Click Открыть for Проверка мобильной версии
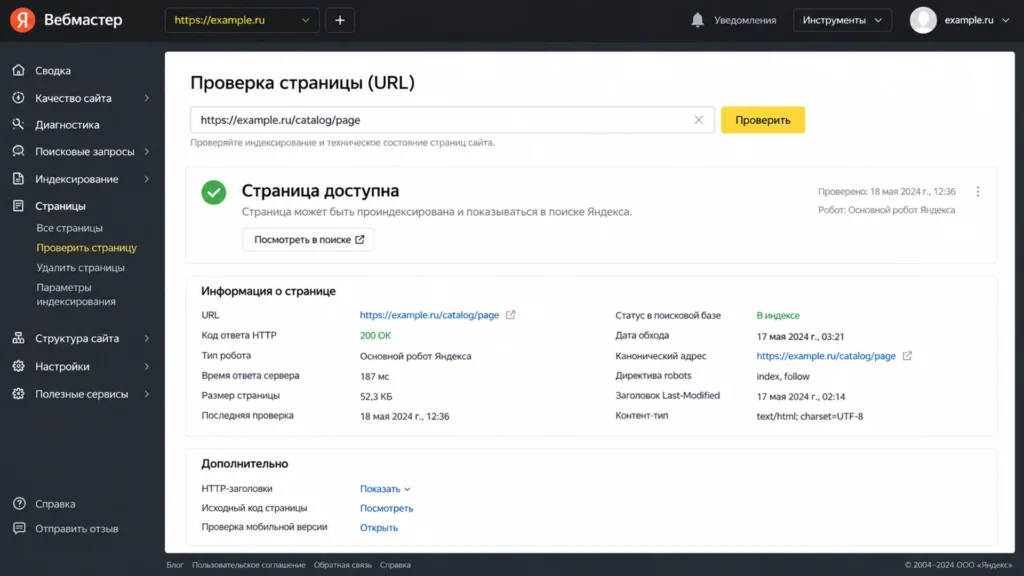Screen dimensions: 1024x576 tap(379, 528)
